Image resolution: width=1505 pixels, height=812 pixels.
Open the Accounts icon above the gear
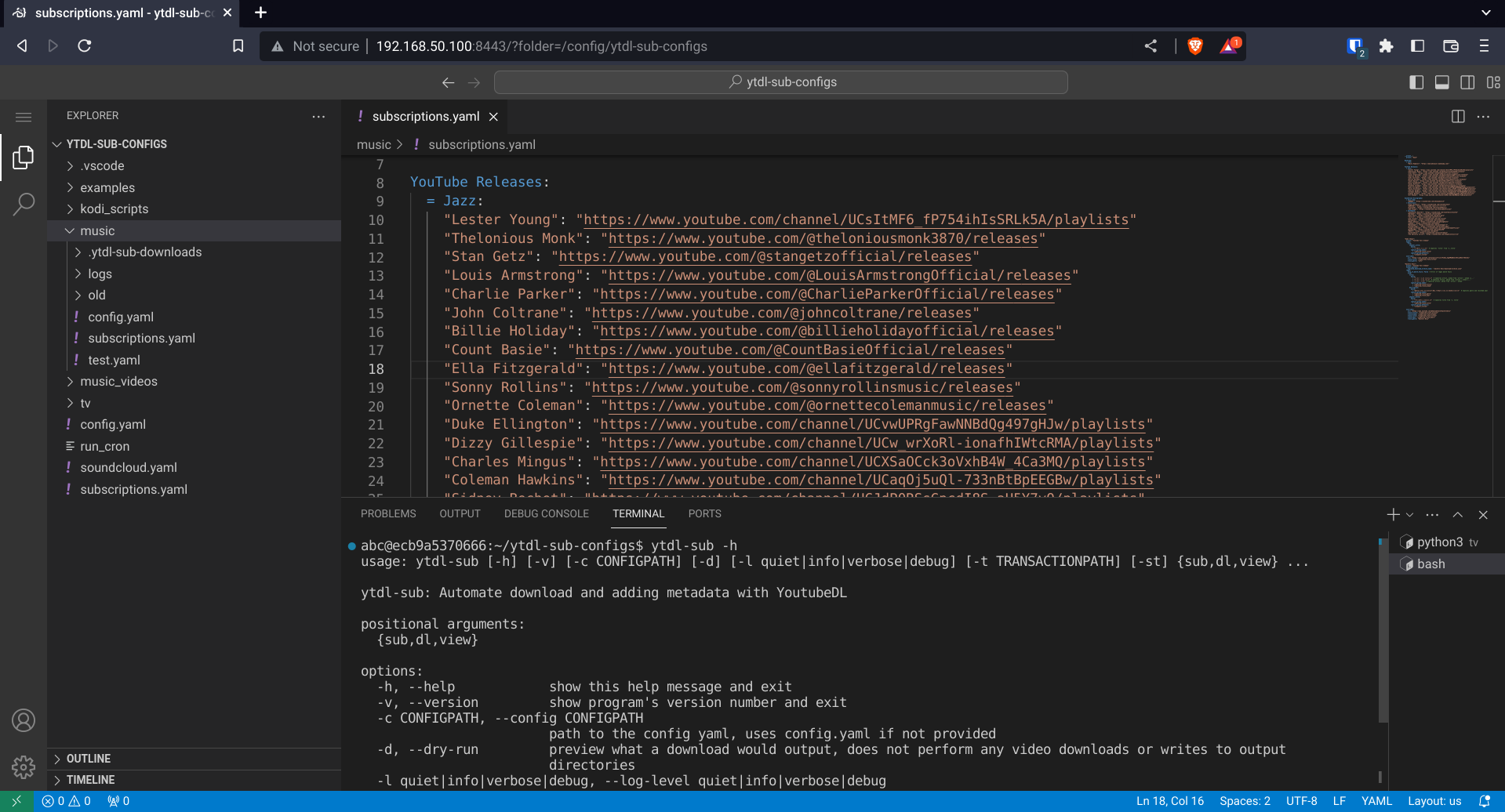click(23, 720)
